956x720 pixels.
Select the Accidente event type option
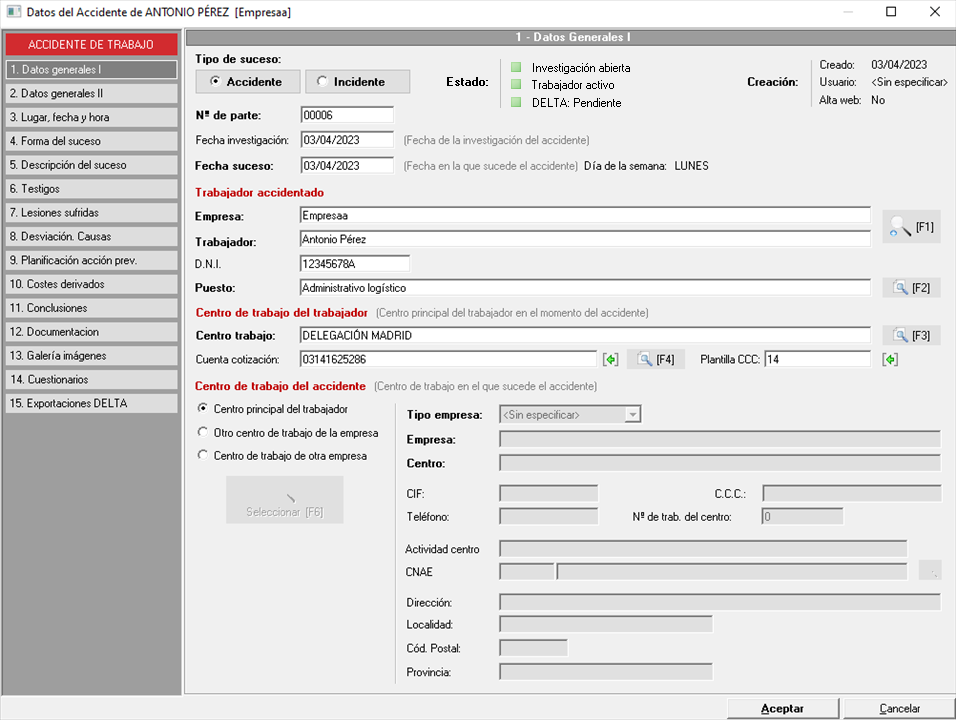(246, 82)
